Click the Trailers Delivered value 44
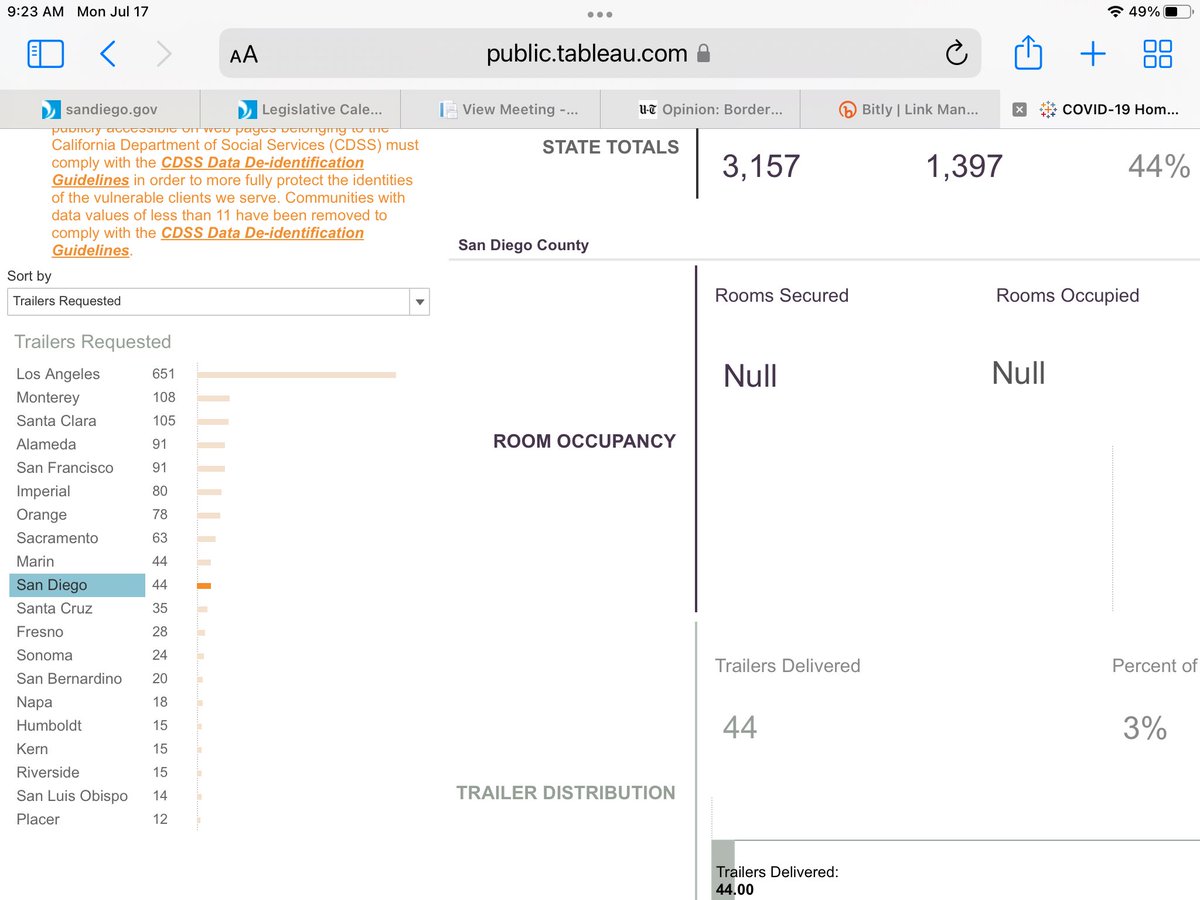The width and height of the screenshot is (1200, 900). 740,728
